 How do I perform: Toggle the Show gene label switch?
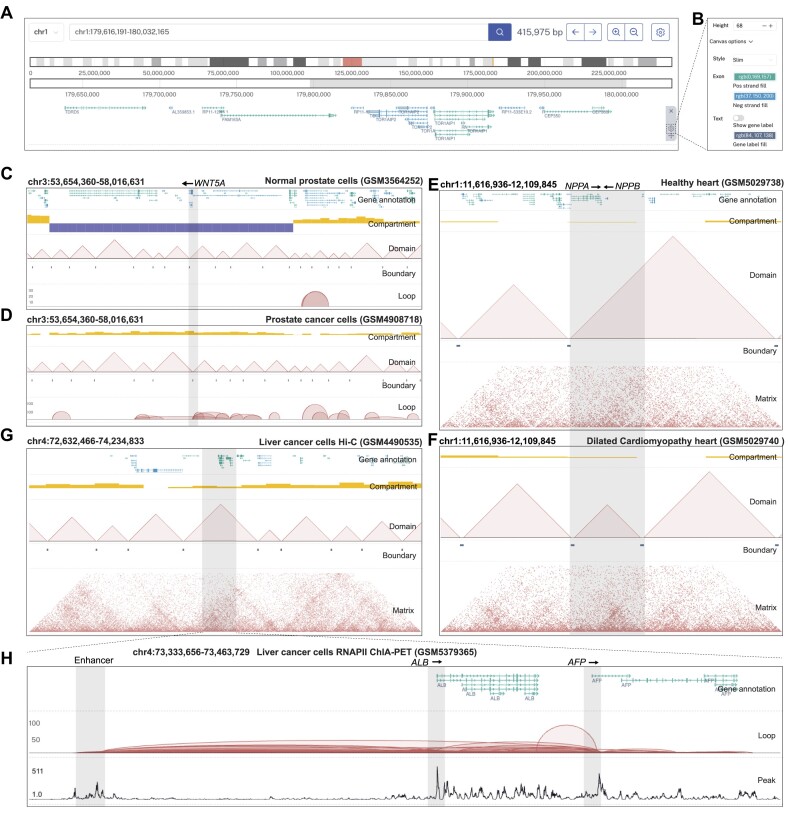[738, 118]
